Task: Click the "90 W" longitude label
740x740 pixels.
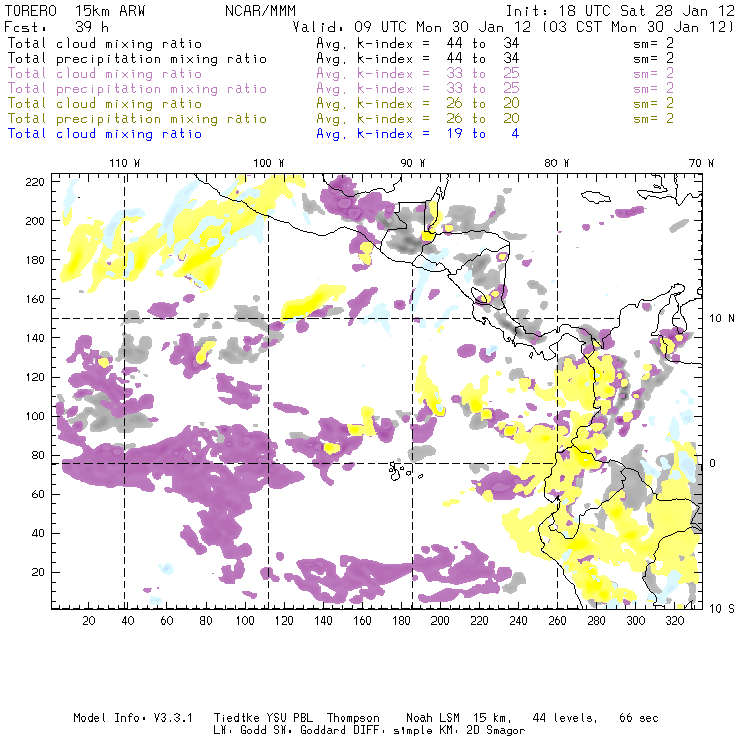Action: click(413, 163)
